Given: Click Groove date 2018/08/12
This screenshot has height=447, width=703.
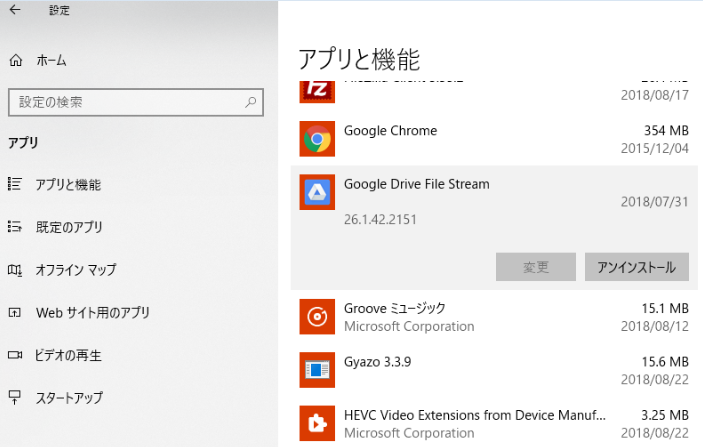Looking at the screenshot, I should click(655, 326).
